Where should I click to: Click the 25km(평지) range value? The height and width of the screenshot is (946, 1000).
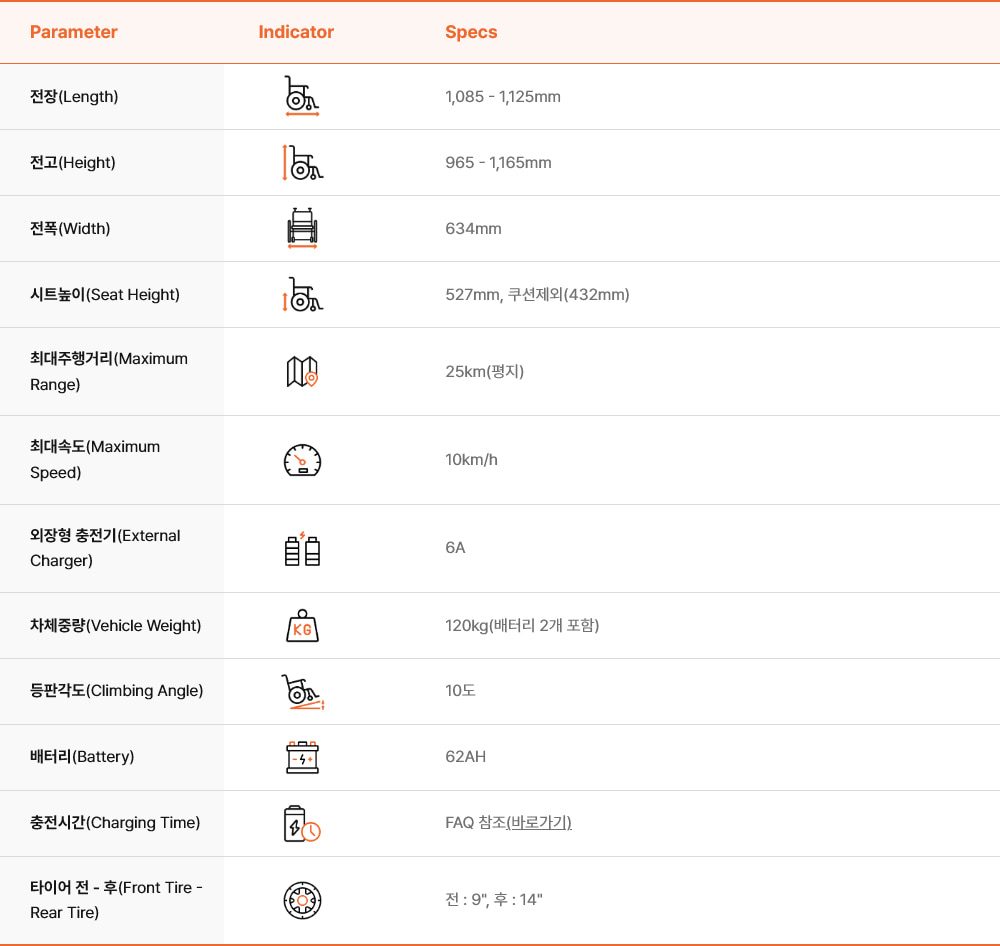click(x=485, y=371)
